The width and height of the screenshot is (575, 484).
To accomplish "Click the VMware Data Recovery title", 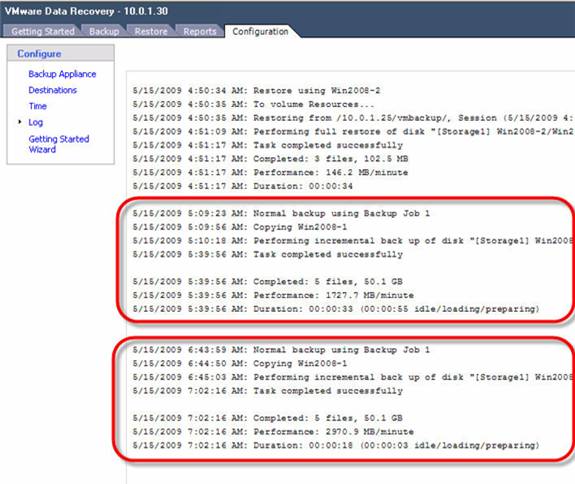I will point(86,11).
